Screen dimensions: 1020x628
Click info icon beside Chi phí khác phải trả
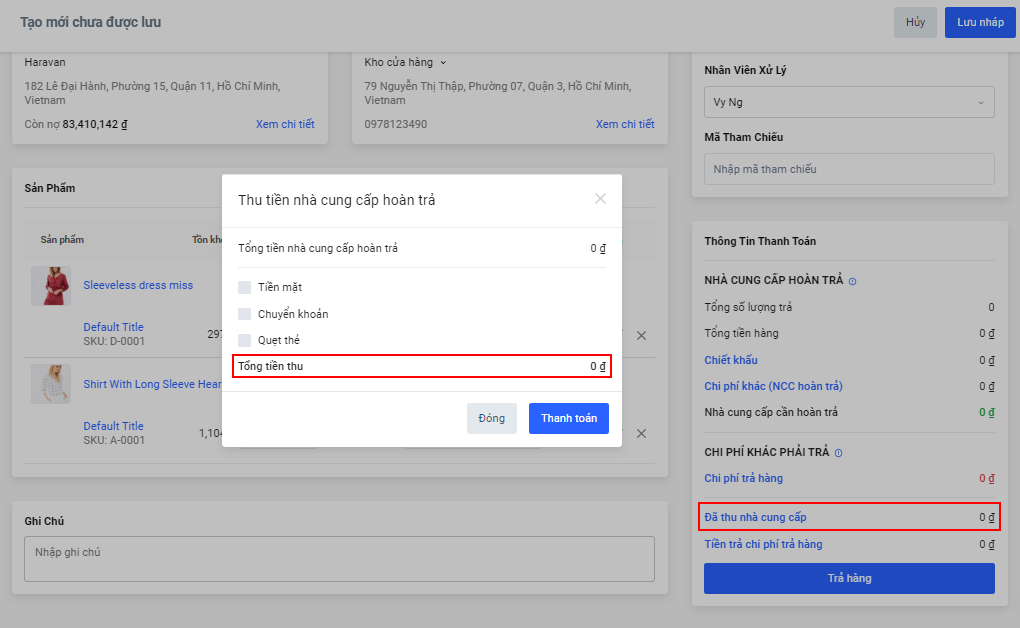click(x=838, y=453)
